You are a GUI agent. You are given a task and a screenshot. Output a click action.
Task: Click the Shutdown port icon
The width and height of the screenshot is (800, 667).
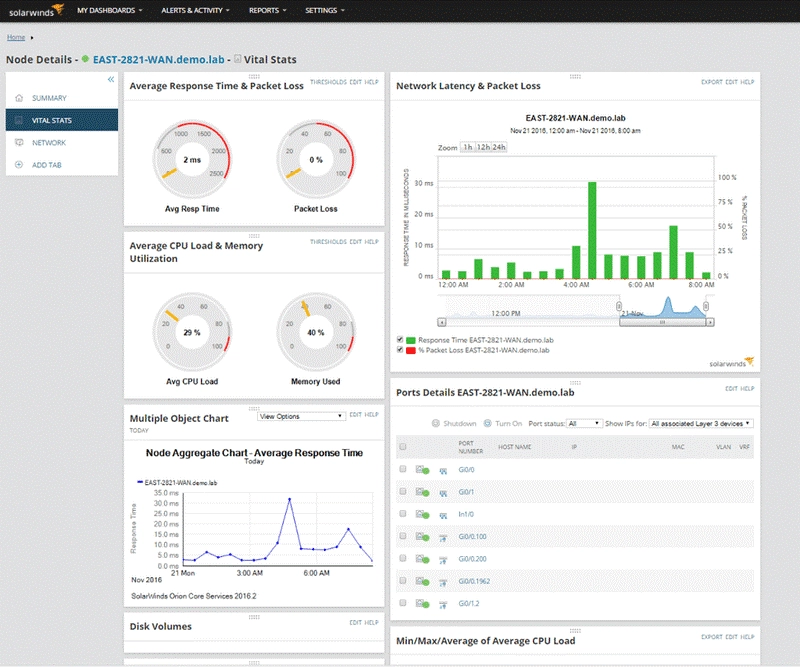tap(436, 424)
